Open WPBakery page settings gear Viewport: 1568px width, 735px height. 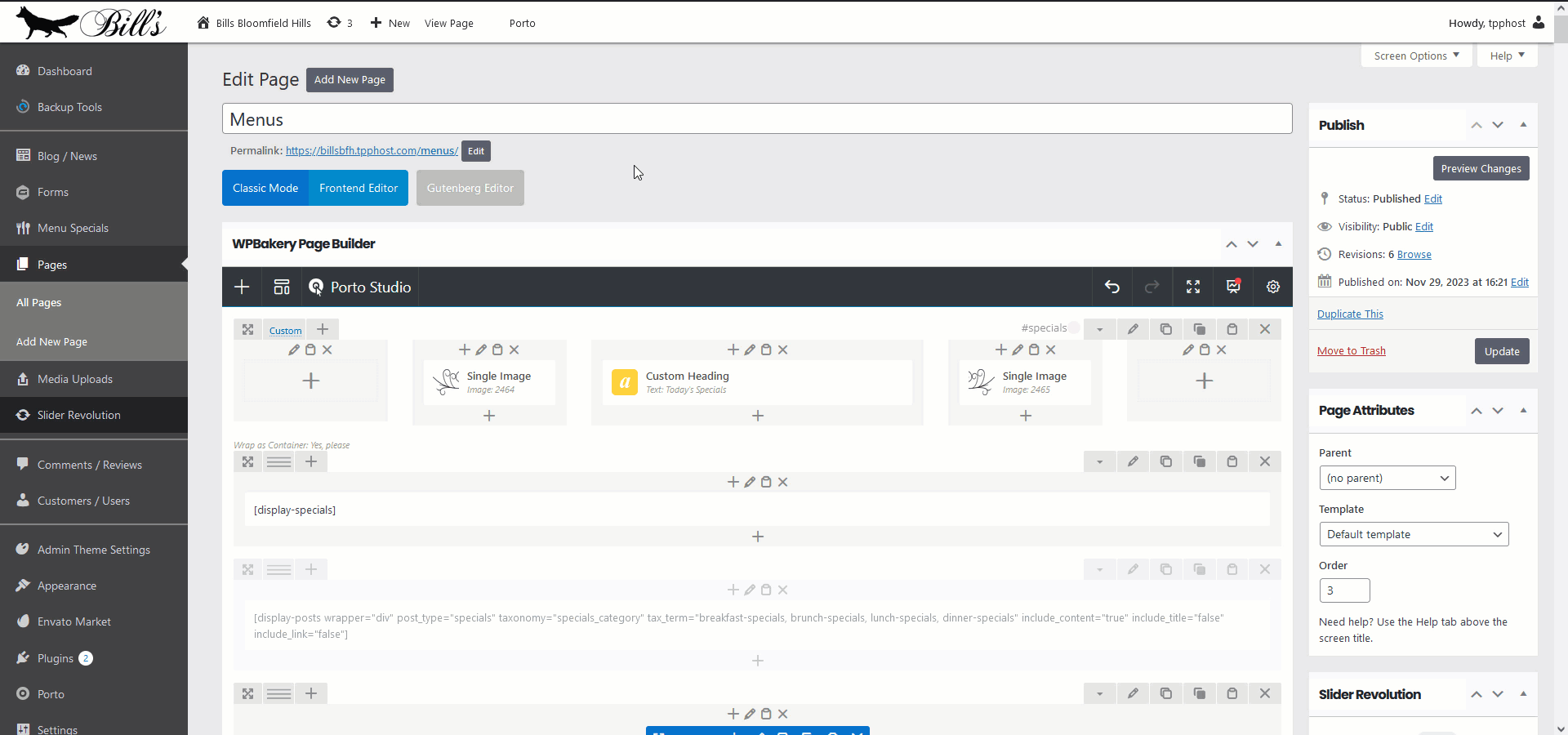(1272, 287)
